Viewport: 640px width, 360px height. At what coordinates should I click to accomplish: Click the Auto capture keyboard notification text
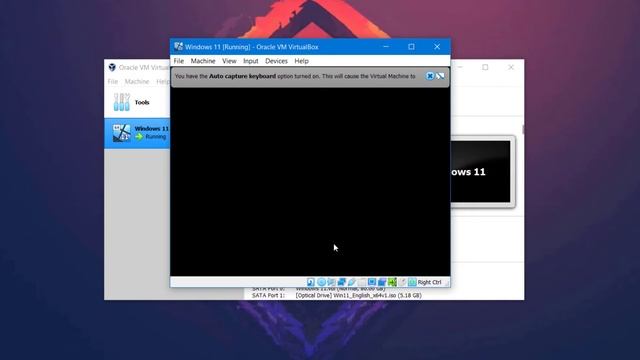[x=295, y=76]
